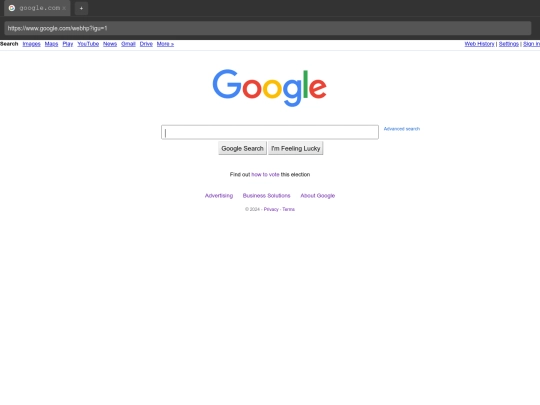Open the Settings link at top right

click(x=509, y=44)
